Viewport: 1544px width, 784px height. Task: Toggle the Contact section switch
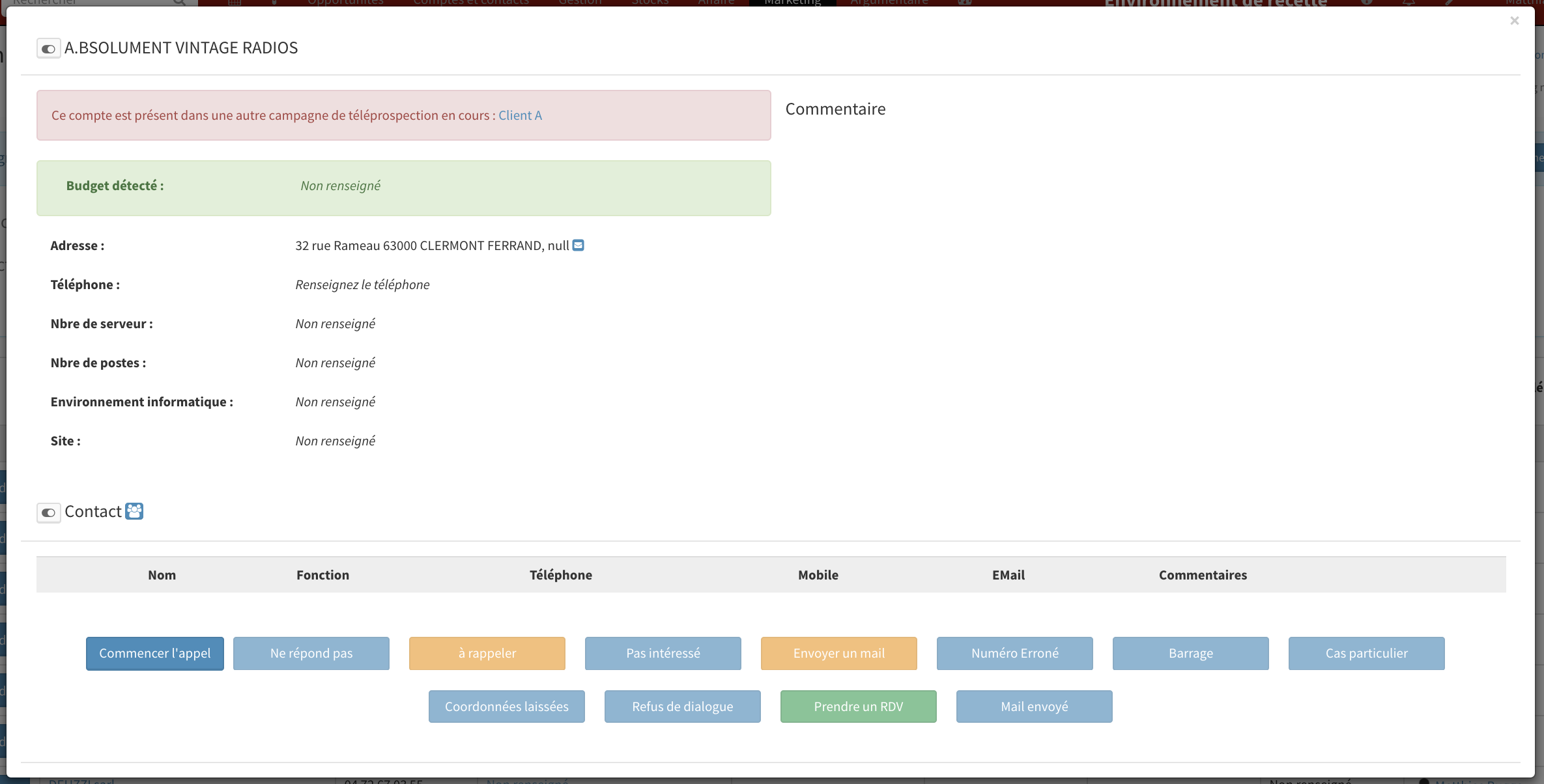tap(48, 512)
